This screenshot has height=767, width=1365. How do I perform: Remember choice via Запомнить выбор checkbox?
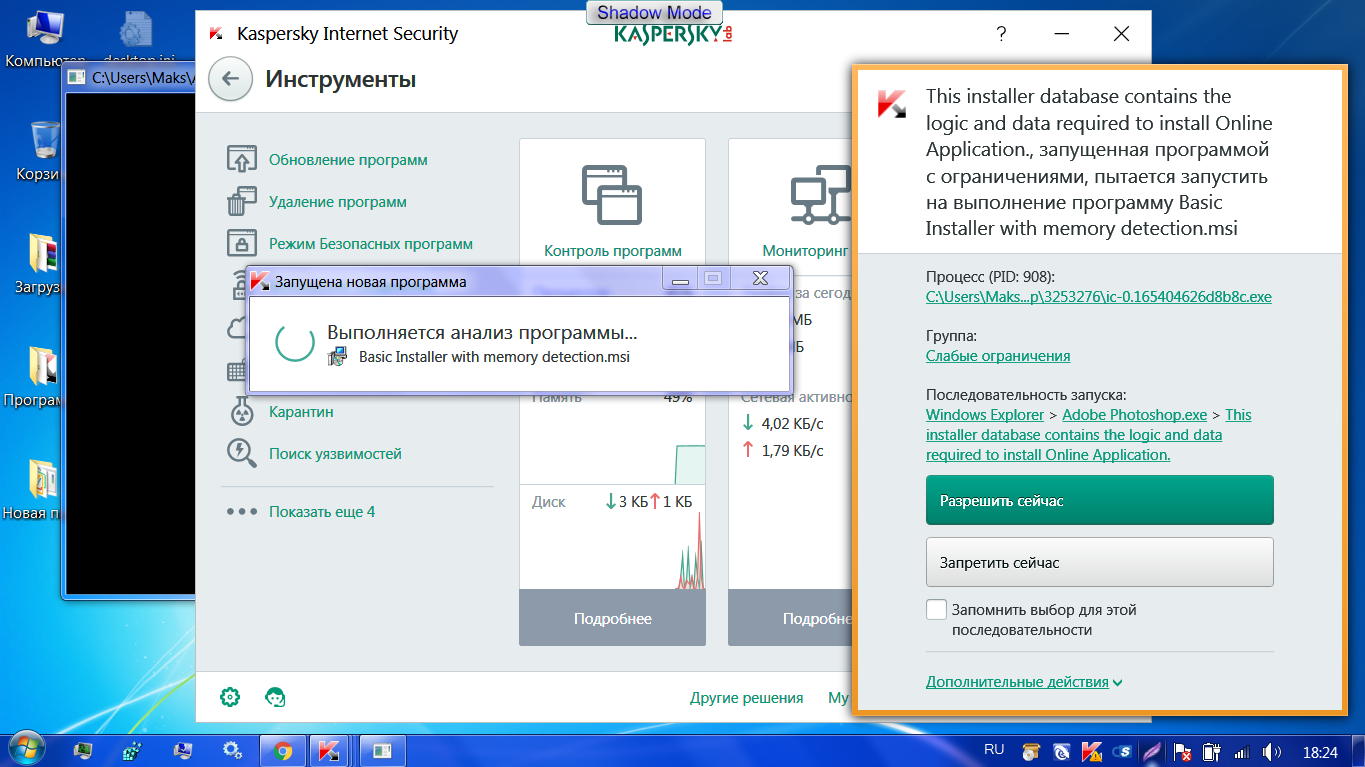tap(936, 610)
